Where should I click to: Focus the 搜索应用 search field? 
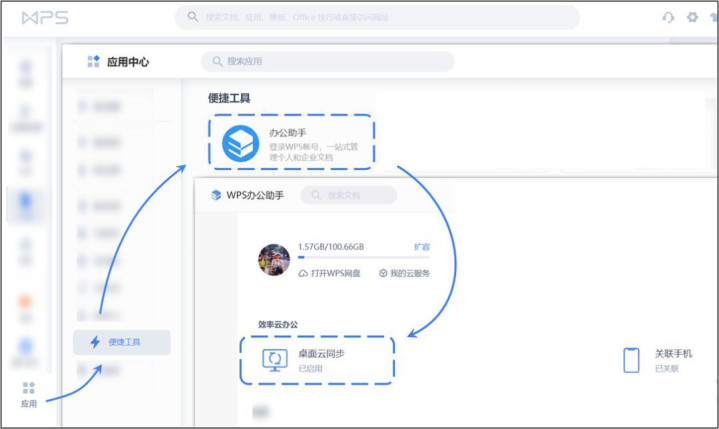pyautogui.click(x=327, y=61)
